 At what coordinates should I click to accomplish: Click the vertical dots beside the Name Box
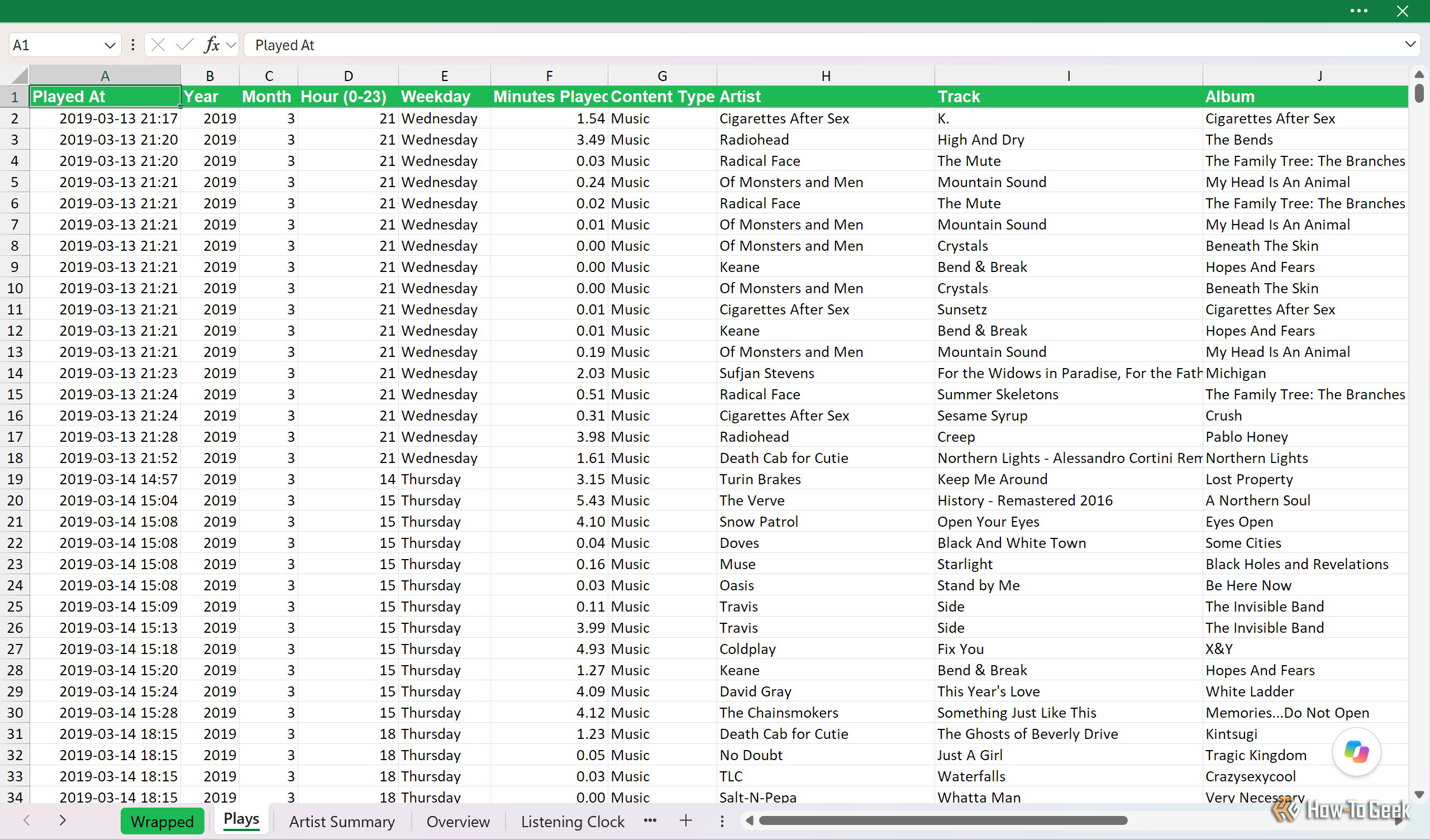pyautogui.click(x=133, y=45)
